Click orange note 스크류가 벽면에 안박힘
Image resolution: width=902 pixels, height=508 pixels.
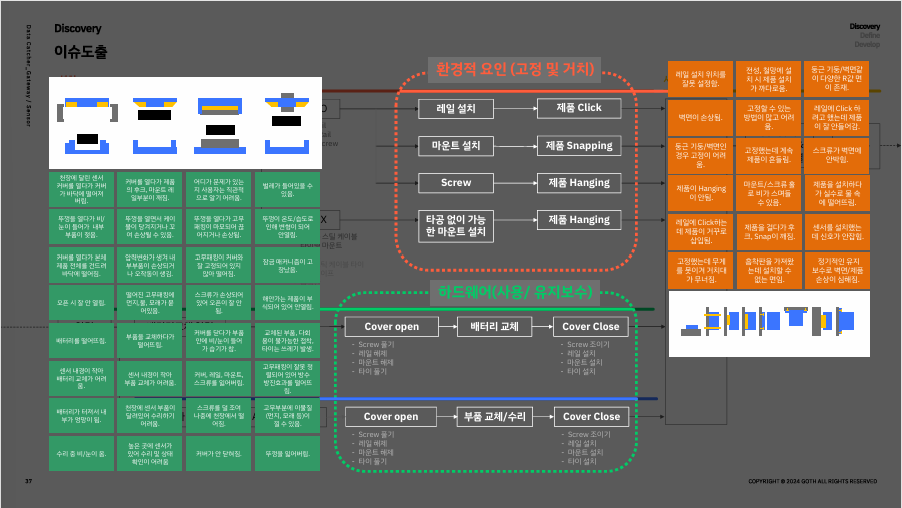click(x=836, y=155)
